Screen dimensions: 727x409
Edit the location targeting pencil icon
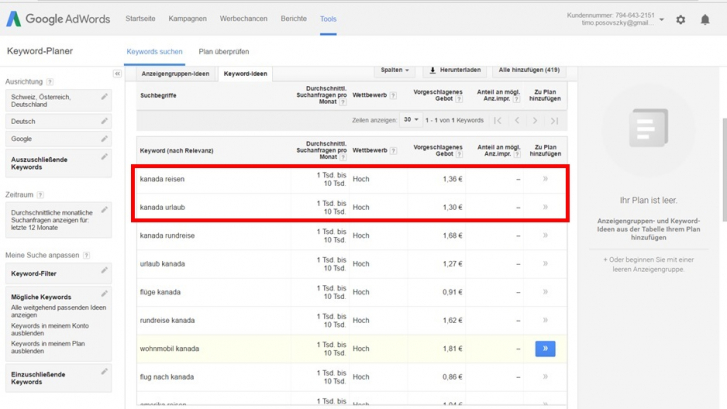click(104, 96)
